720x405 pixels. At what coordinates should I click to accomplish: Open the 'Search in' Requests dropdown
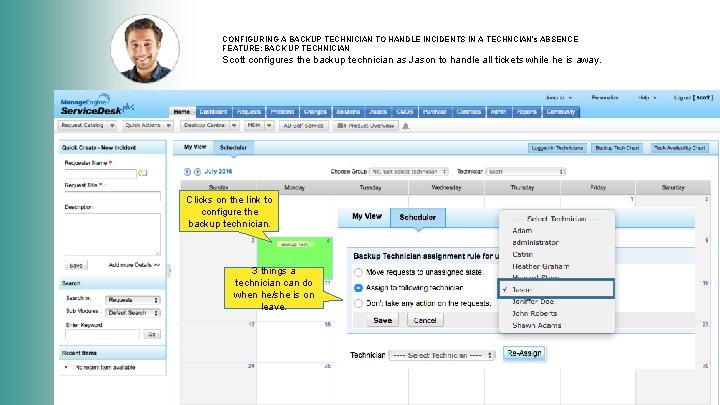point(132,300)
